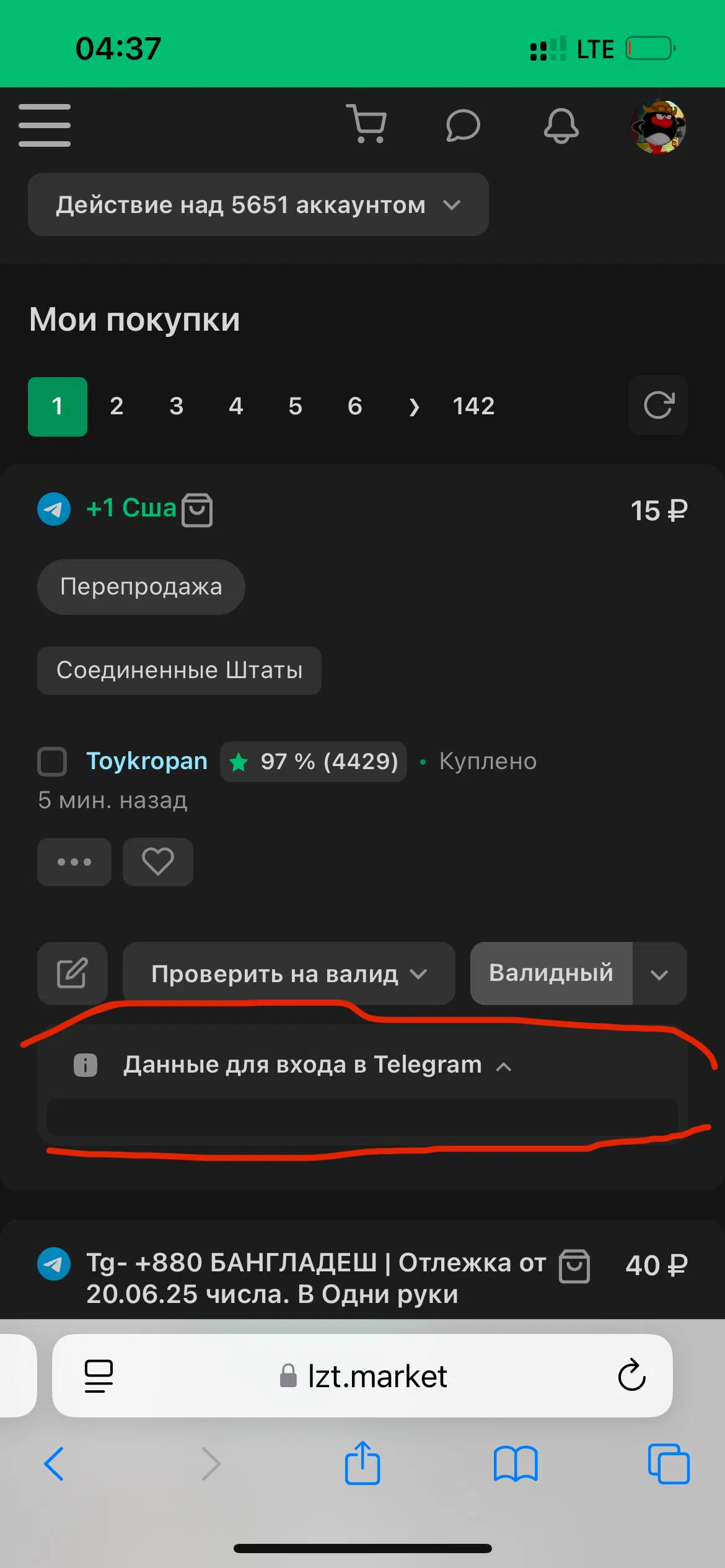Jump to last page 142
The image size is (725, 1568).
tap(473, 406)
